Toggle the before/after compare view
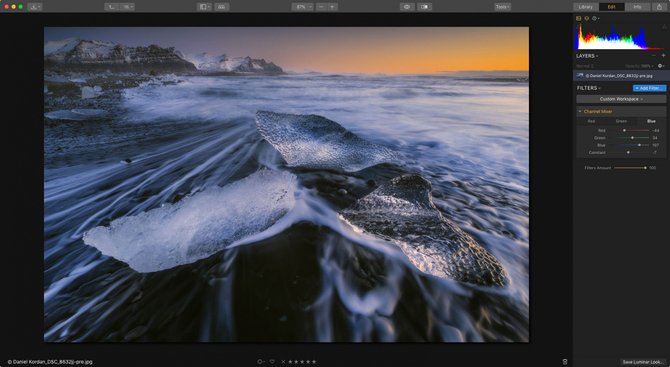670x367 pixels. tap(424, 7)
